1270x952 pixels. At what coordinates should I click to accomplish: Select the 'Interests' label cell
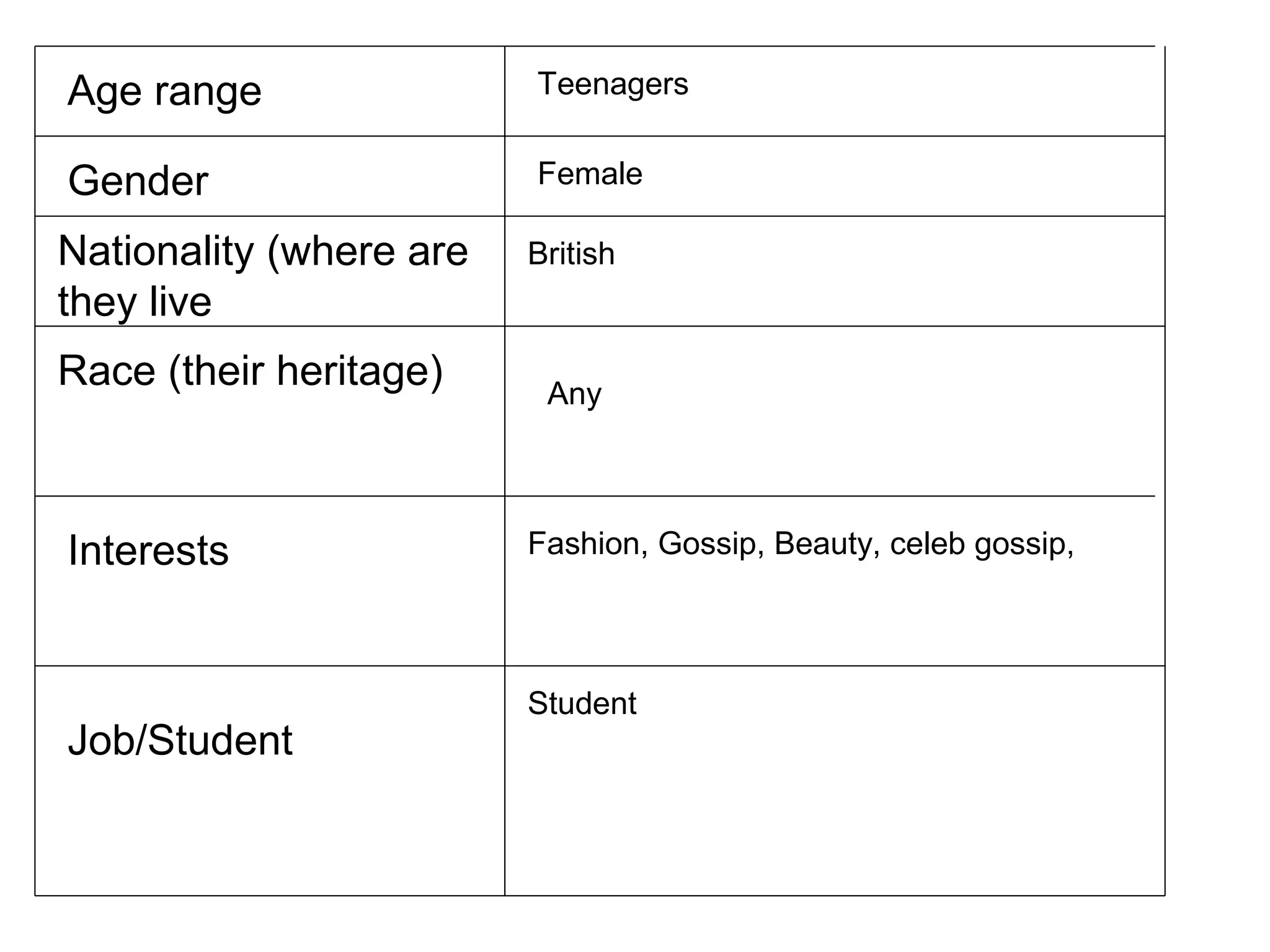point(270,581)
